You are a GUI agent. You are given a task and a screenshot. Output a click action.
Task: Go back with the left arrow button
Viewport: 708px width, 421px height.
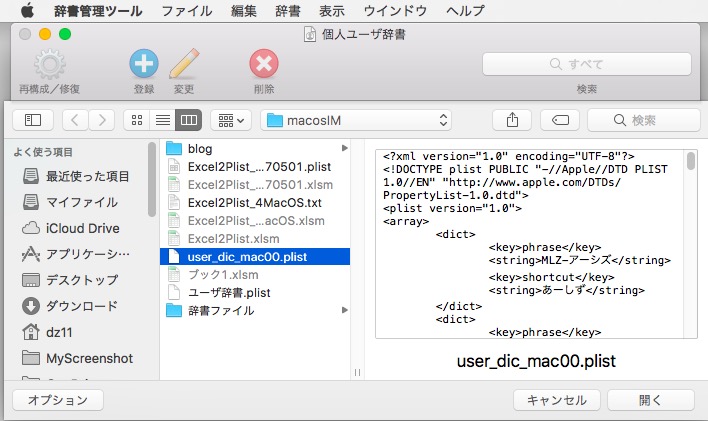(75, 120)
